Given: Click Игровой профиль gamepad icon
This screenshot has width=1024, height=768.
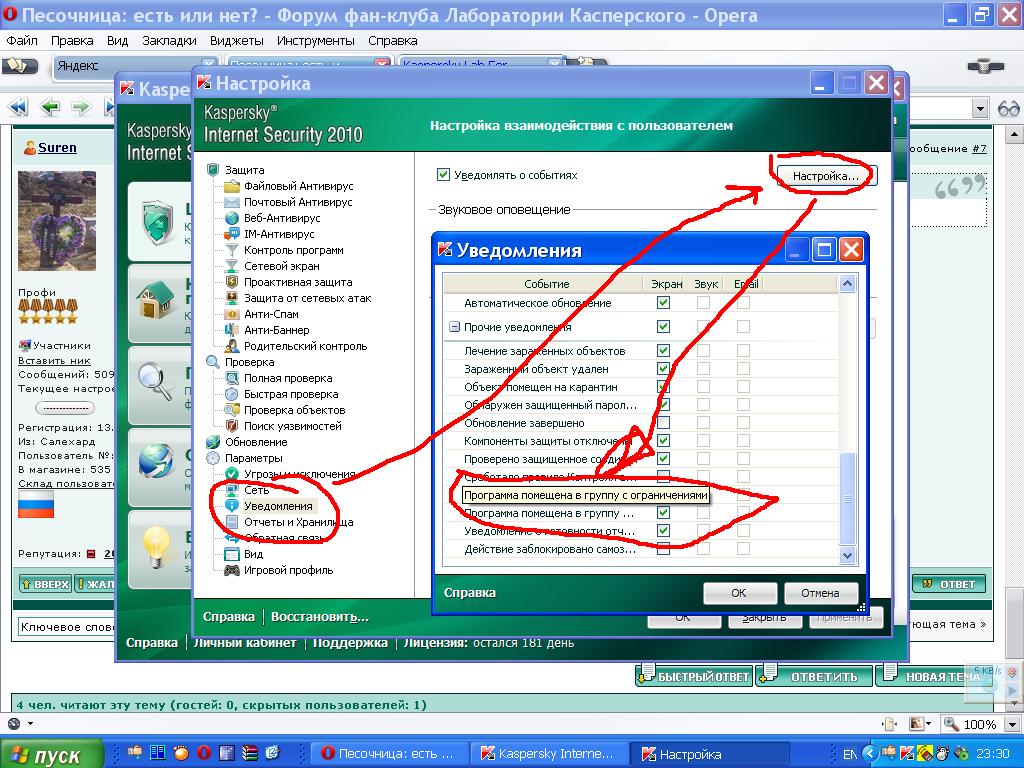Looking at the screenshot, I should click(x=232, y=570).
